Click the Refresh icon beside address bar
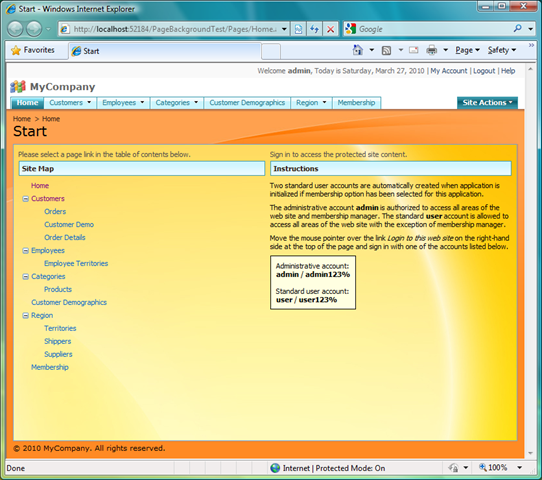Screen dimensions: 542x480 314,29
